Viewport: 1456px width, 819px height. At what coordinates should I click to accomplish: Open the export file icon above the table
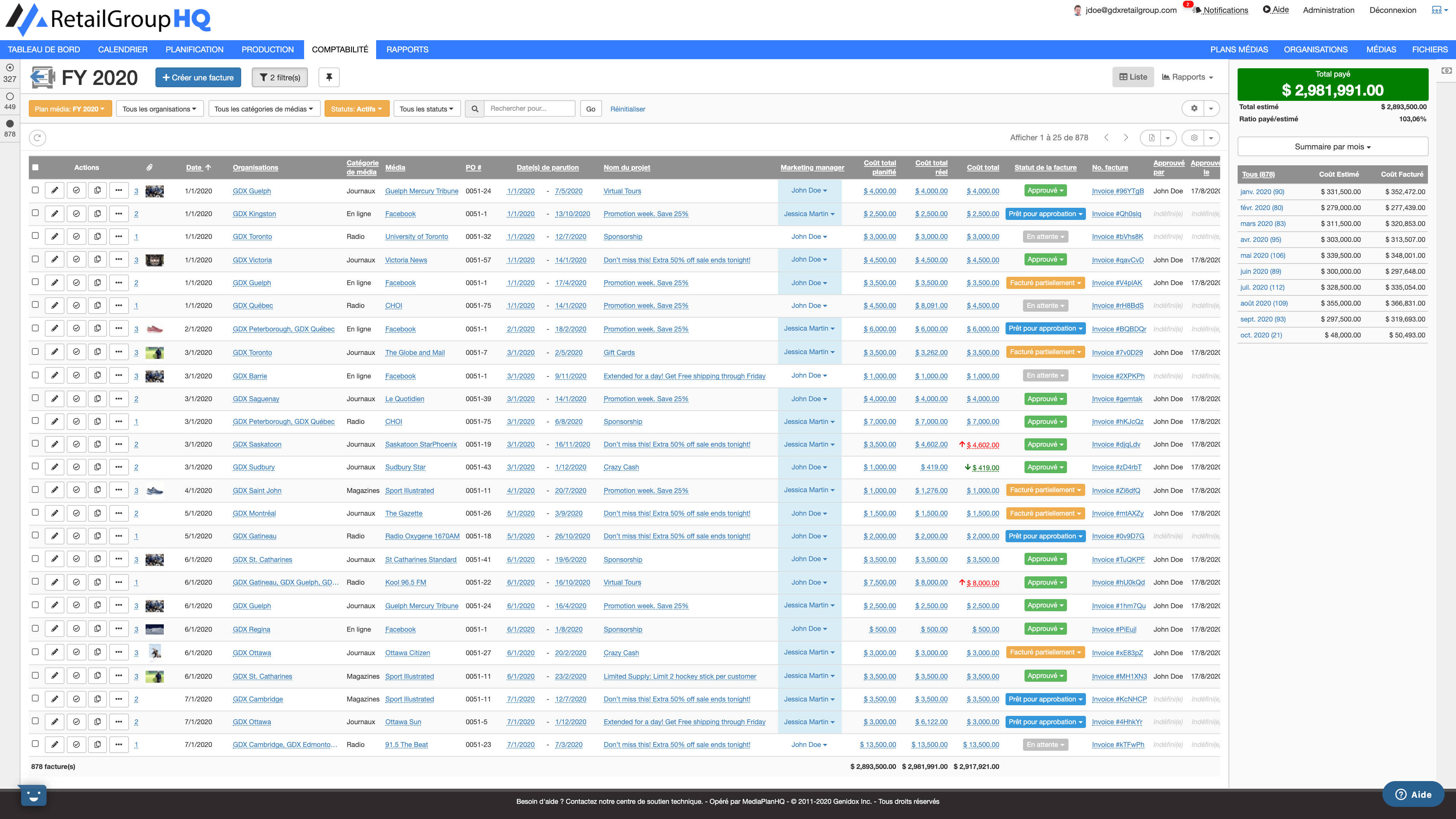pos(1152,138)
